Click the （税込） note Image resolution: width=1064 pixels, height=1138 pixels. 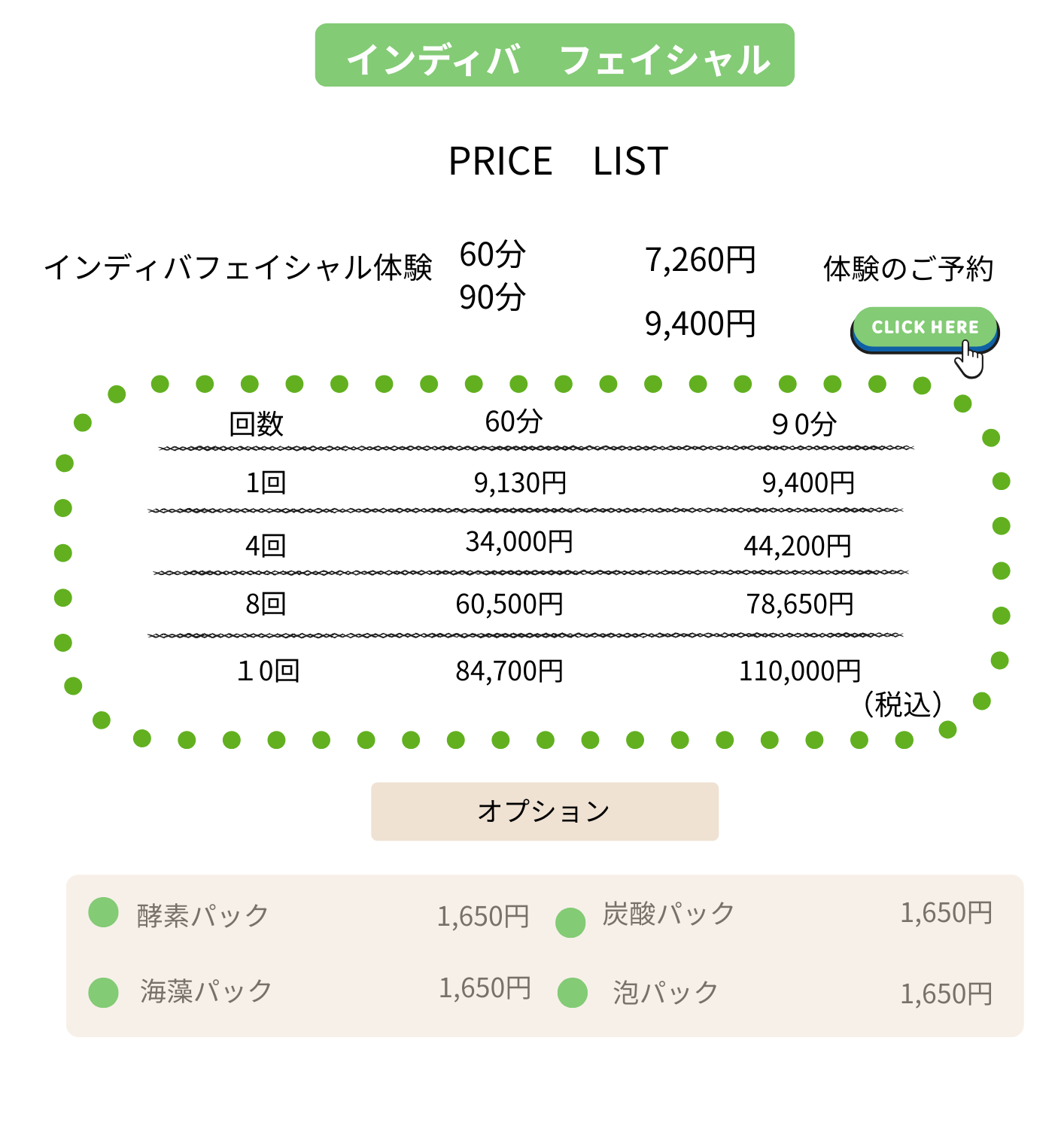point(901,704)
